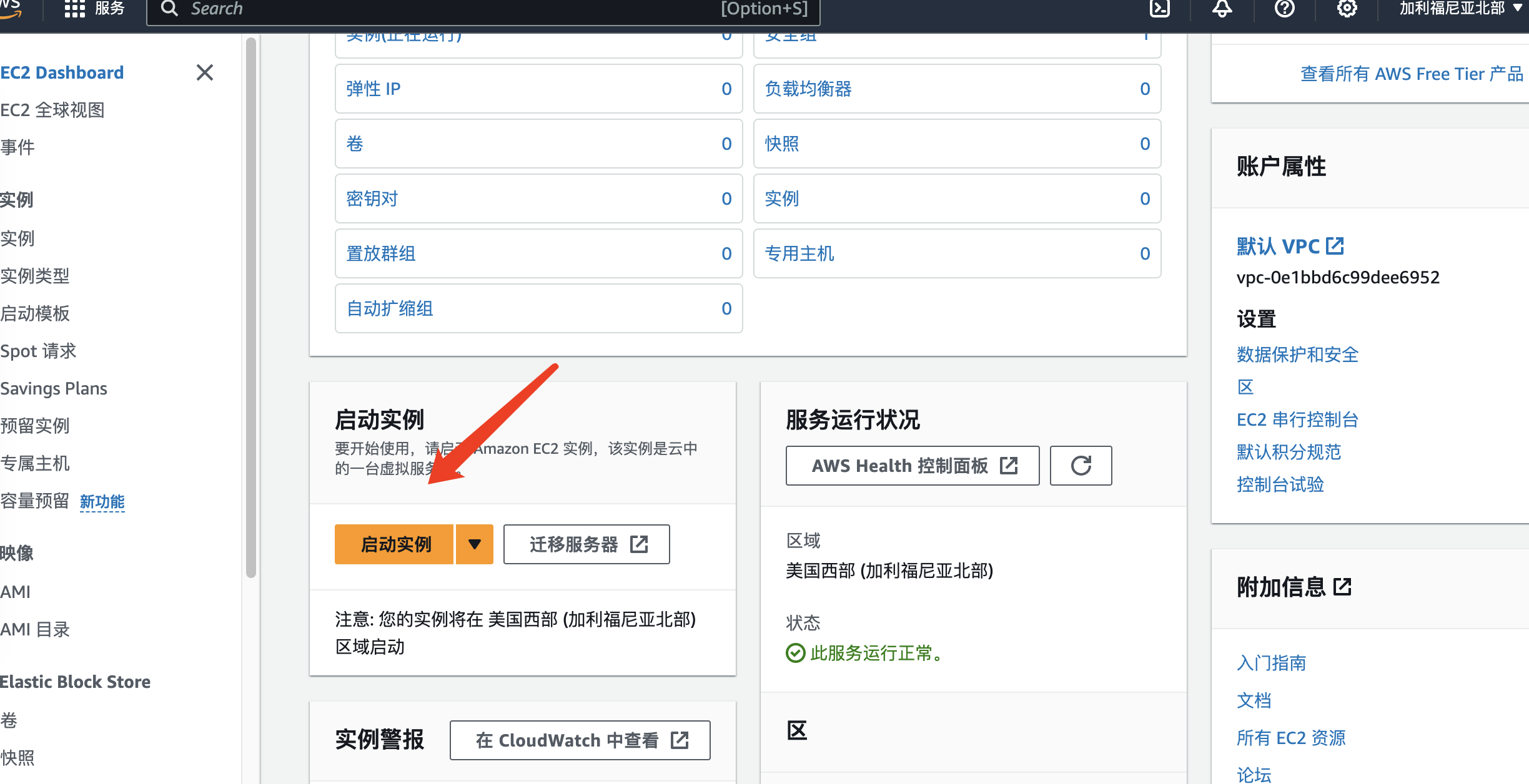Open 数据保护和安全 settings link
The width and height of the screenshot is (1529, 784).
[x=1297, y=355]
